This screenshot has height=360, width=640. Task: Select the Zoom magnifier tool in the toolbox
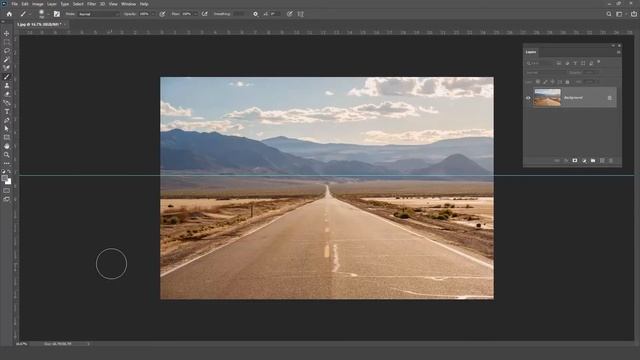pyautogui.click(x=7, y=155)
